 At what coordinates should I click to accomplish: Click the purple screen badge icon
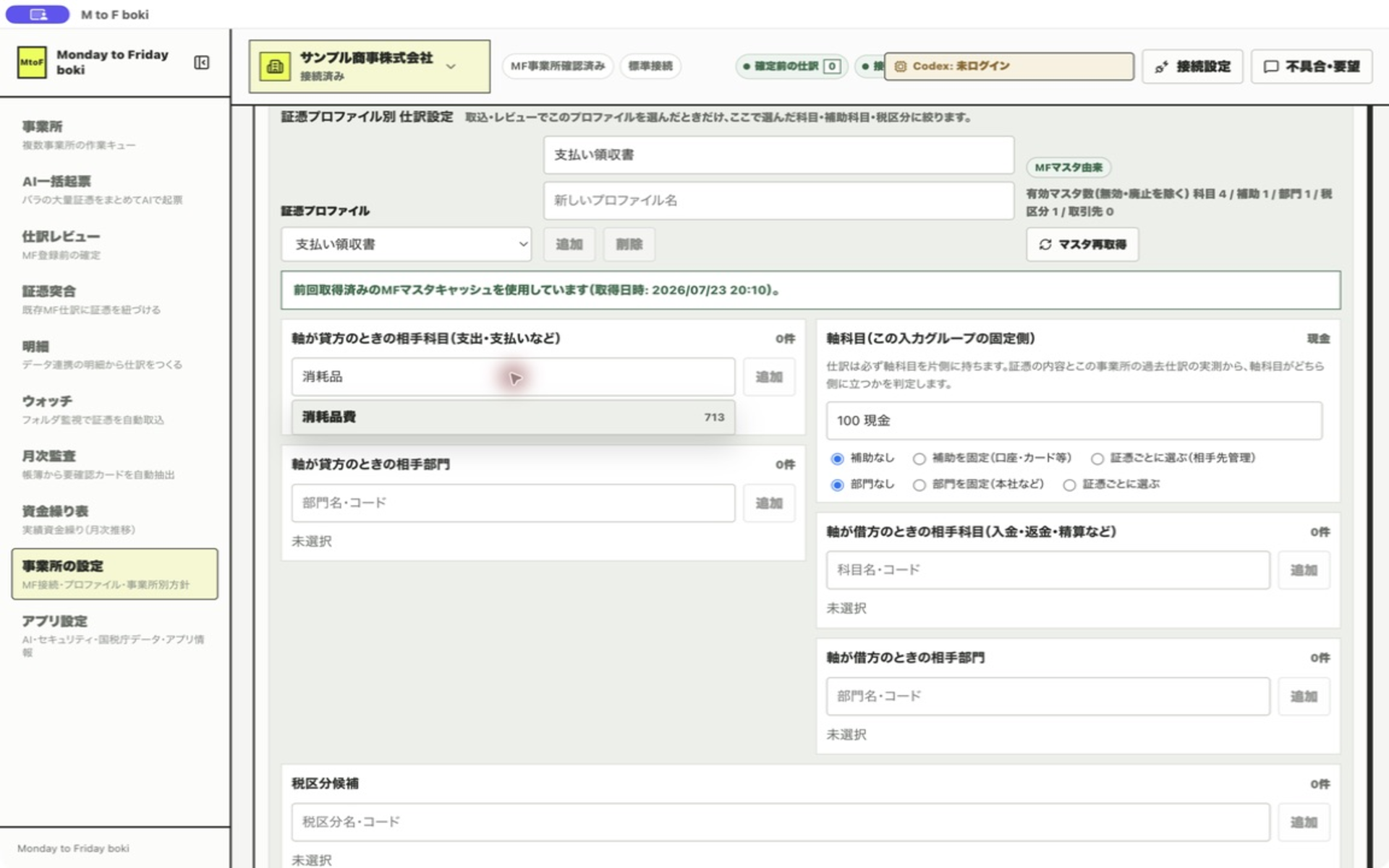point(38,14)
